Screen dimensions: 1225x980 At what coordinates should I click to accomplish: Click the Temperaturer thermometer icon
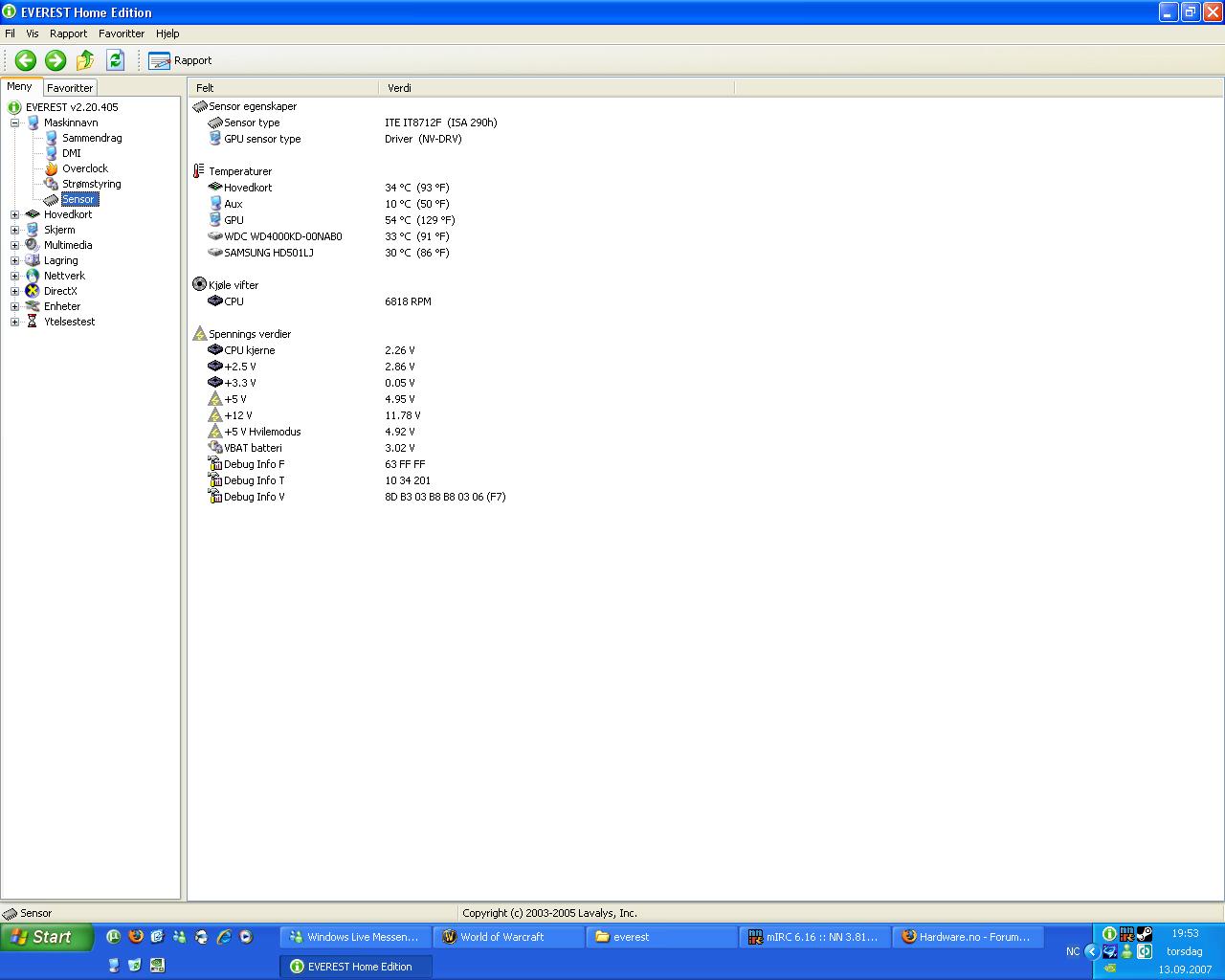(x=199, y=171)
